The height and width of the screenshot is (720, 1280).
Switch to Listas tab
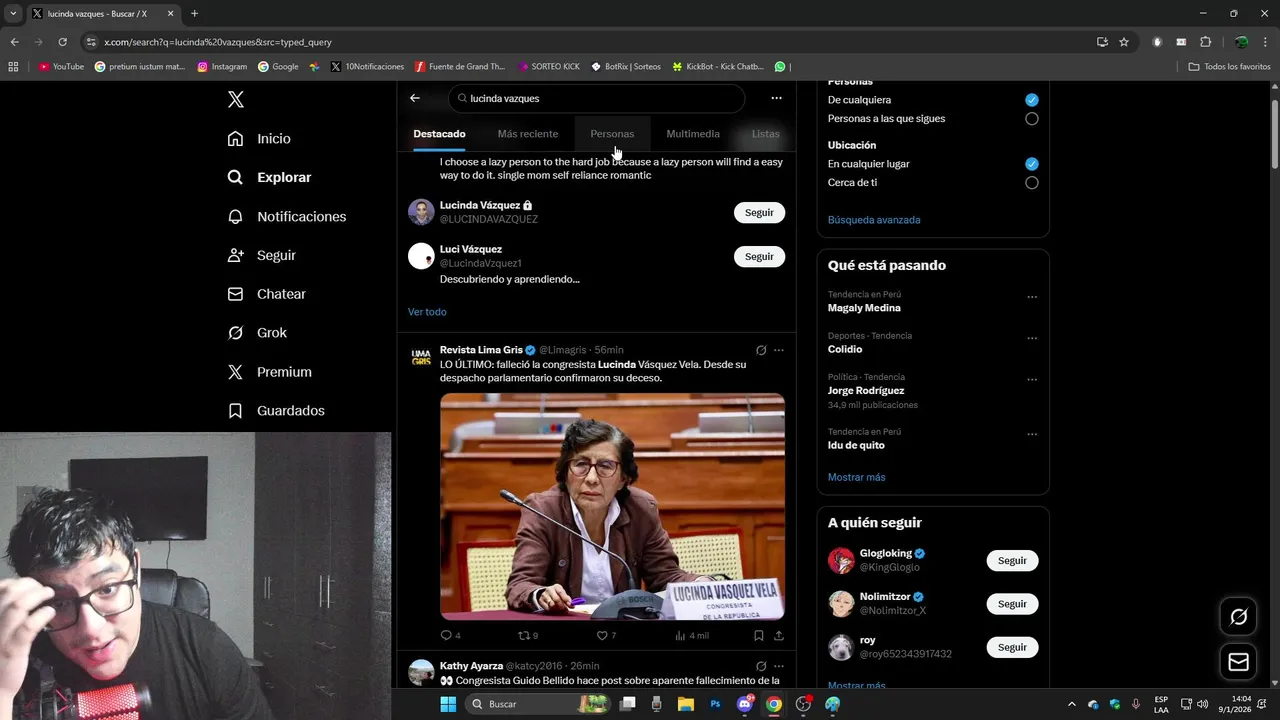765,134
